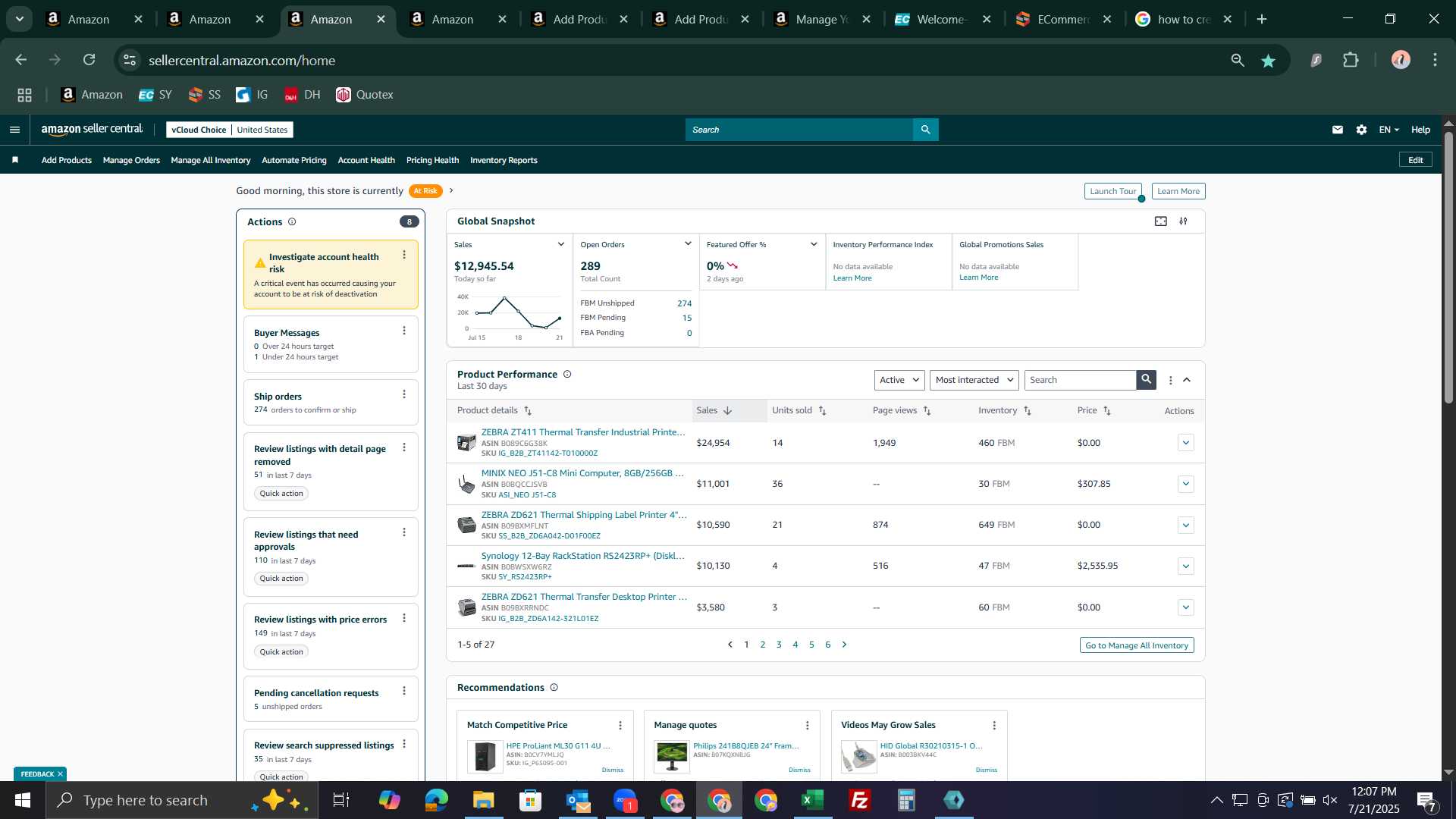Open the mail messages icon
Screen dimensions: 1456x819
coord(1337,130)
